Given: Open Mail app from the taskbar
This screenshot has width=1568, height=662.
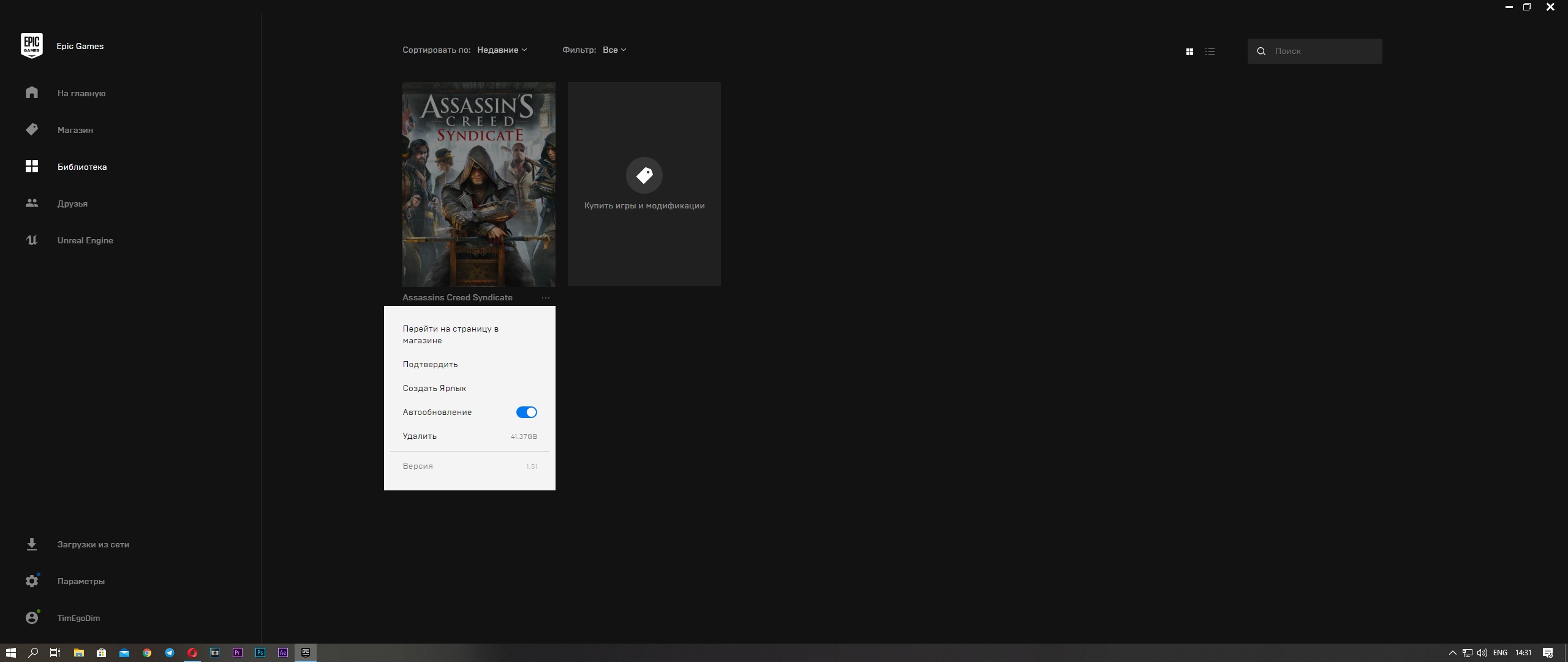Looking at the screenshot, I should pos(124,653).
